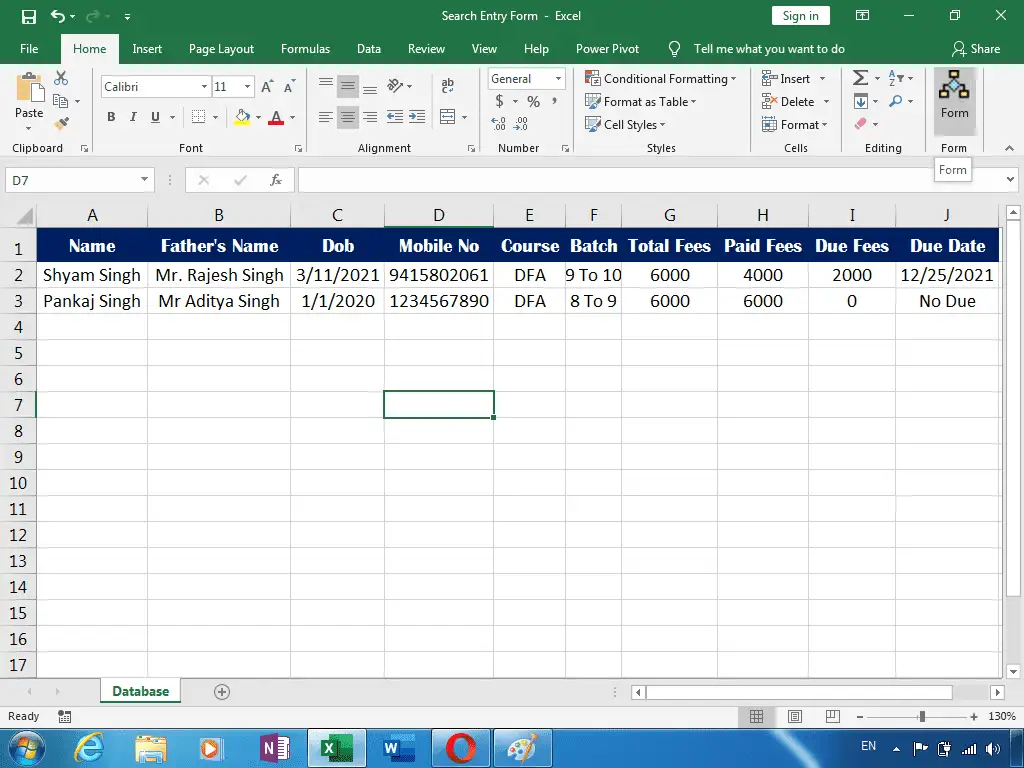Click the Decrease Decimal icon

click(521, 123)
